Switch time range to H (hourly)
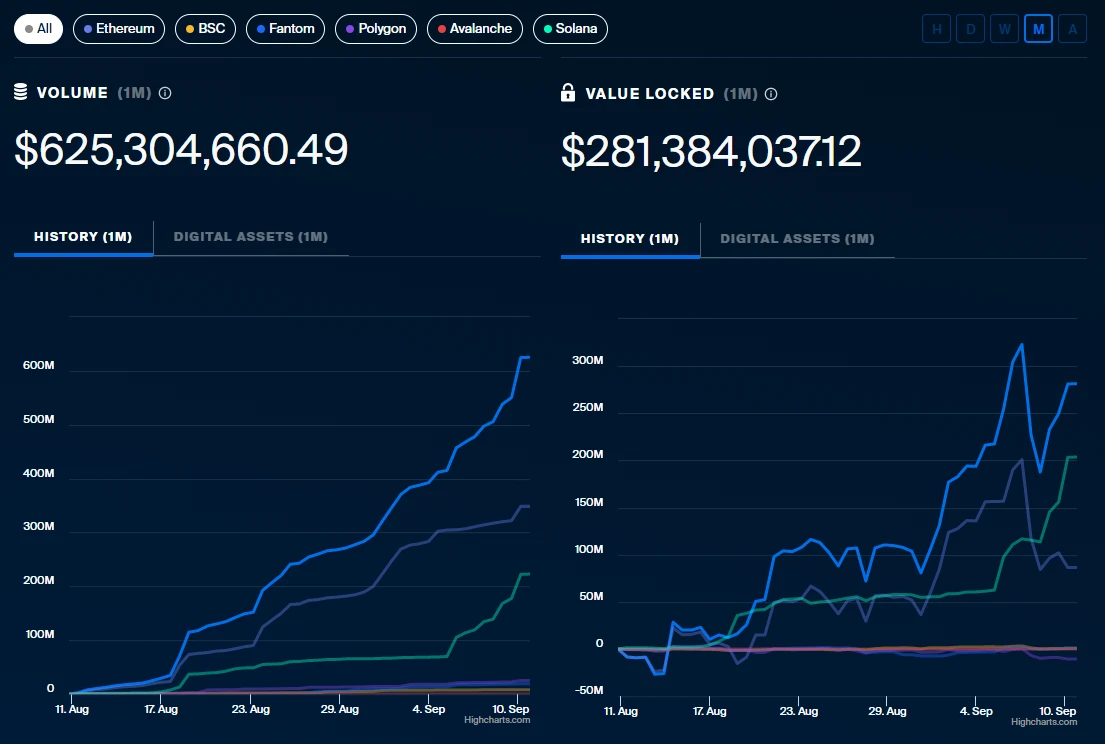The image size is (1105, 744). point(937,29)
